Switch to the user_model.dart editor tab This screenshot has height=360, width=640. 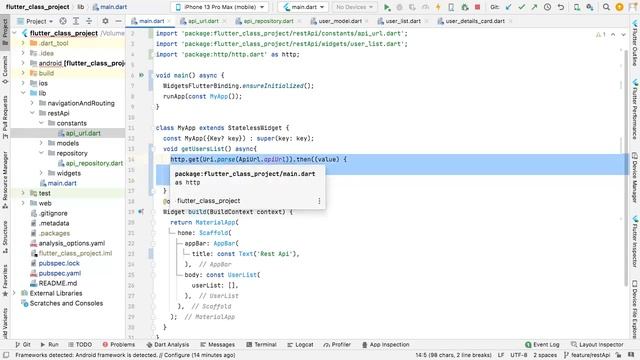coord(340,21)
